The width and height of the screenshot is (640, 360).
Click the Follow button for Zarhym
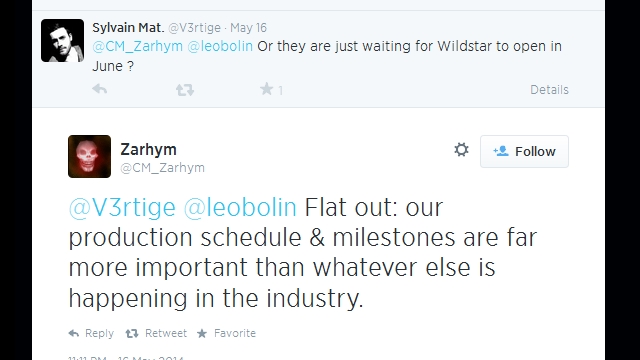pos(524,151)
